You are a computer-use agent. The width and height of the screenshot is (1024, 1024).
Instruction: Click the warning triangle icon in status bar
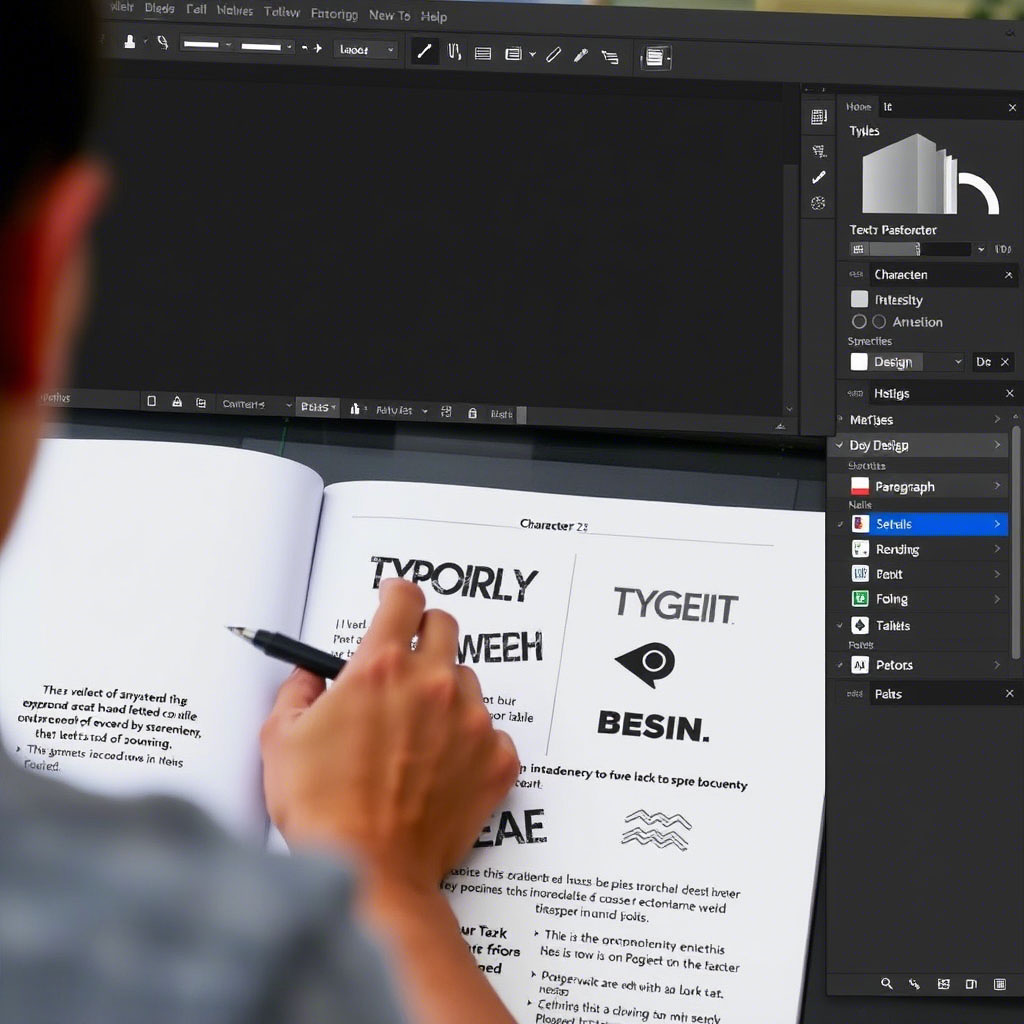176,402
